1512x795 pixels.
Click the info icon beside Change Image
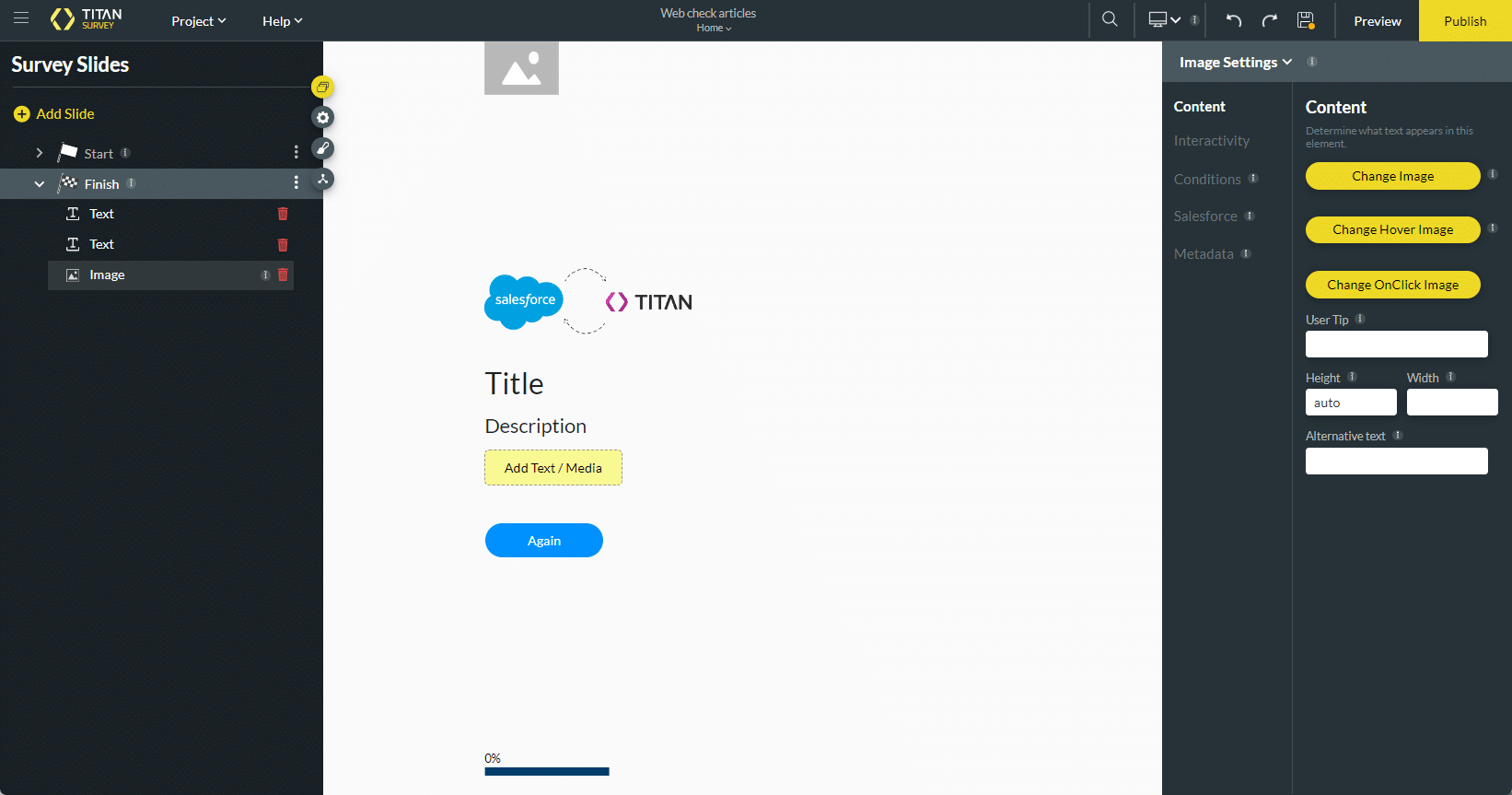coord(1493,174)
